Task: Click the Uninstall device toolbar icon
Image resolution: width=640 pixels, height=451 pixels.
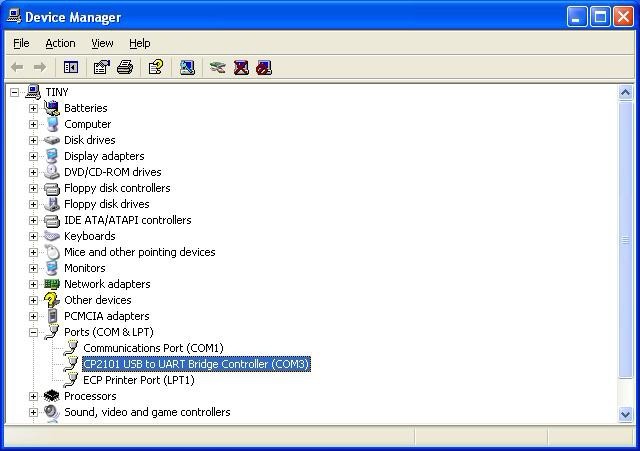Action: pyautogui.click(x=241, y=67)
